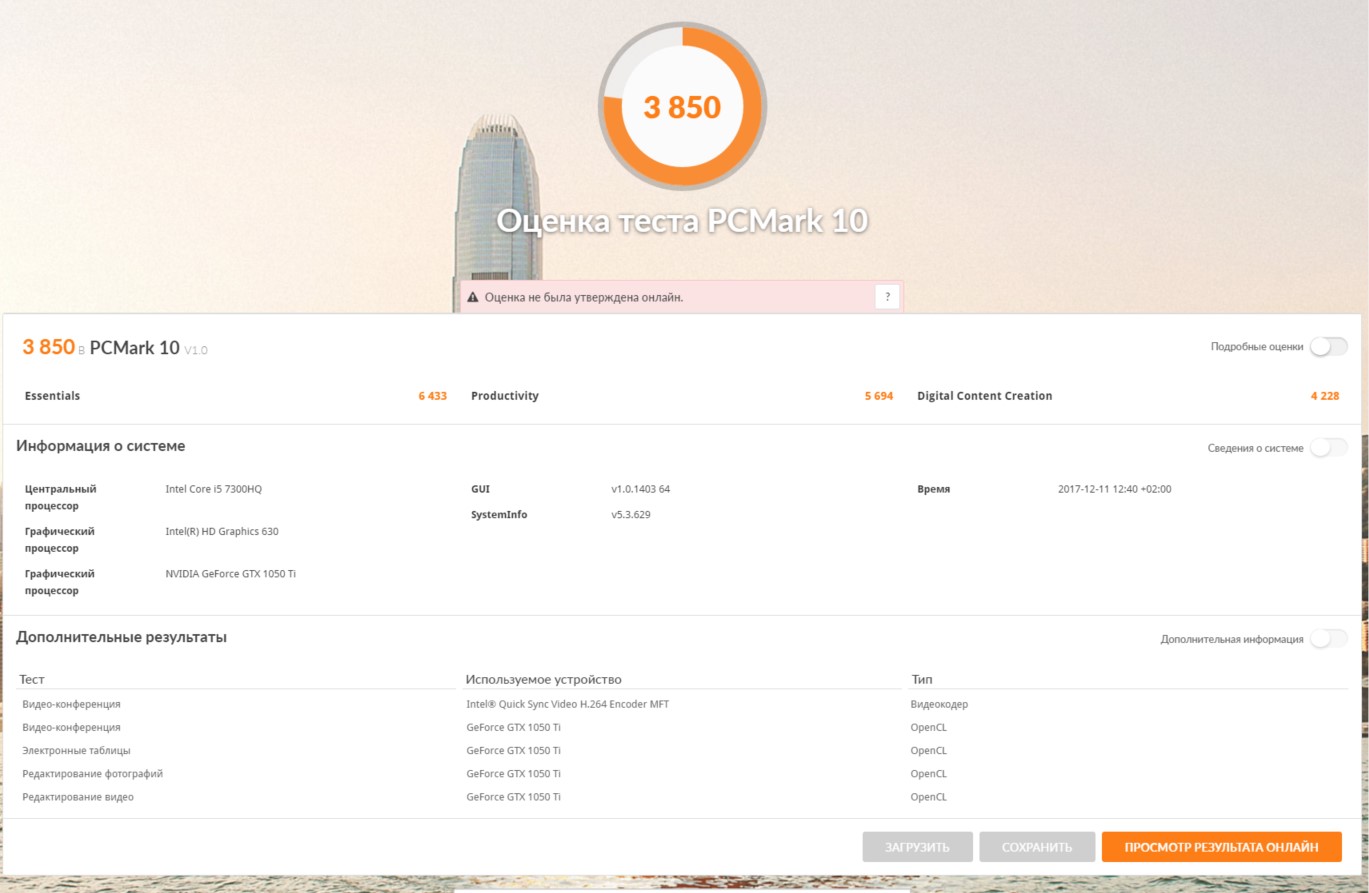Toggle the Сведения о системе switch
Image resolution: width=1369 pixels, height=893 pixels.
pos(1329,448)
